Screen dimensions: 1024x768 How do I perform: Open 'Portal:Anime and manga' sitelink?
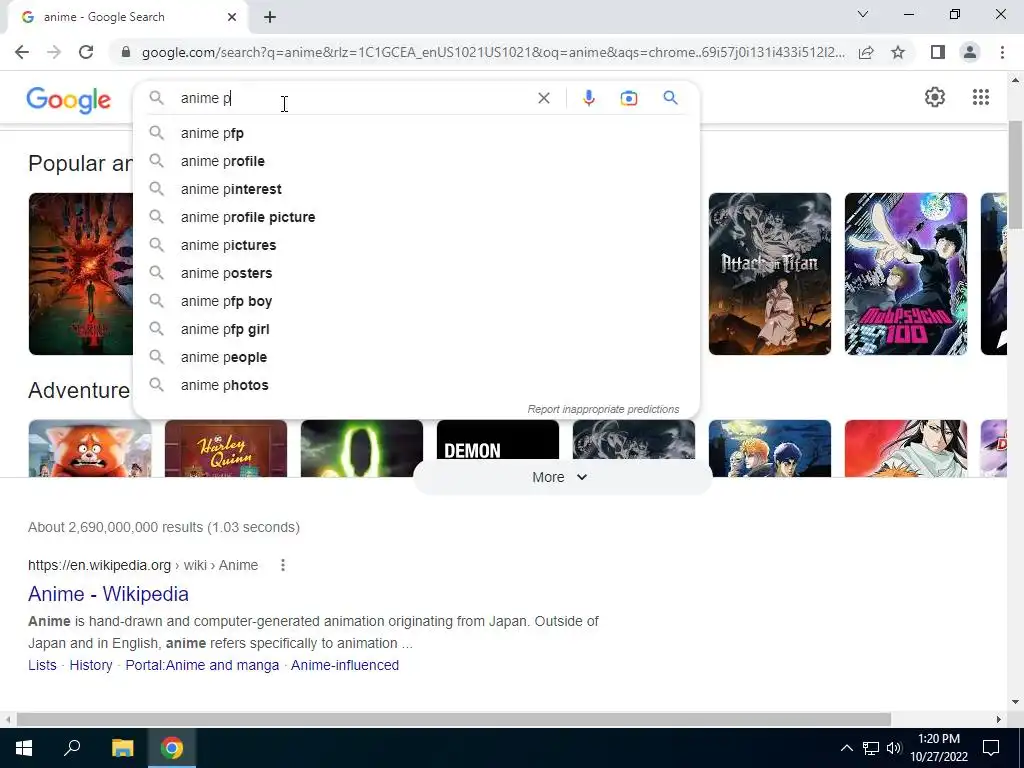coord(202,665)
